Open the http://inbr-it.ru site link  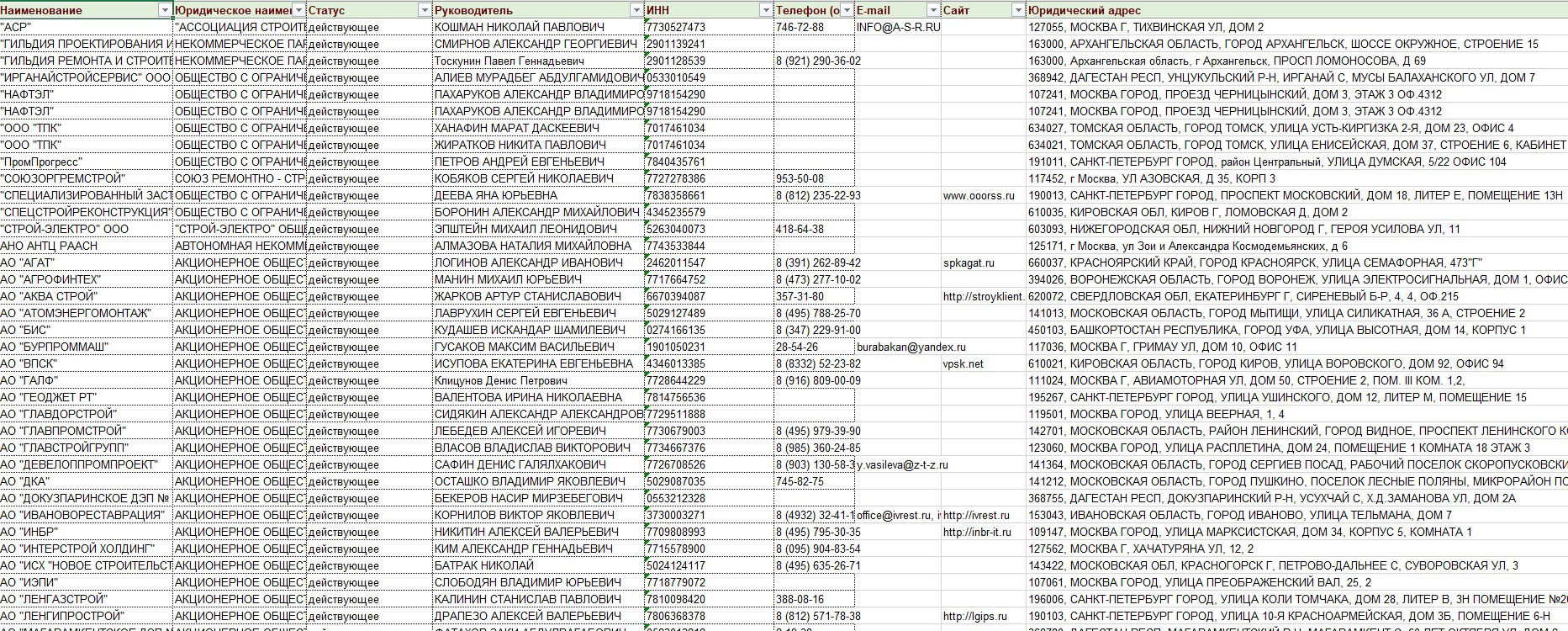coord(983,532)
